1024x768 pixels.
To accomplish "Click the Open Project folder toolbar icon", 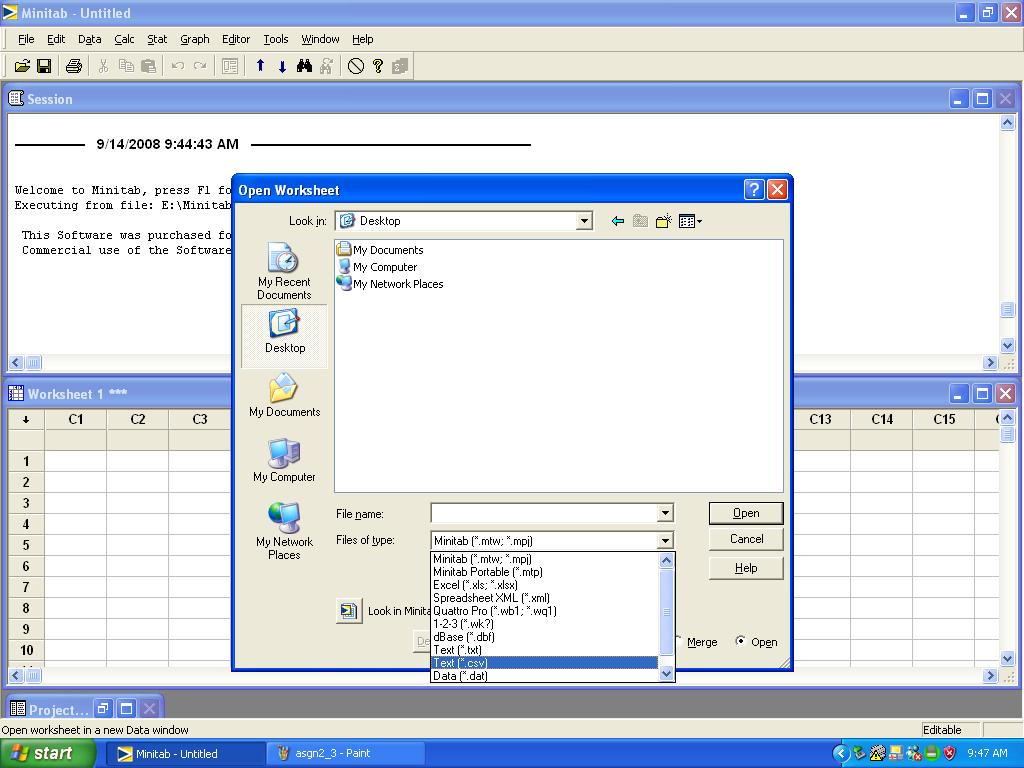I will pyautogui.click(x=22, y=66).
